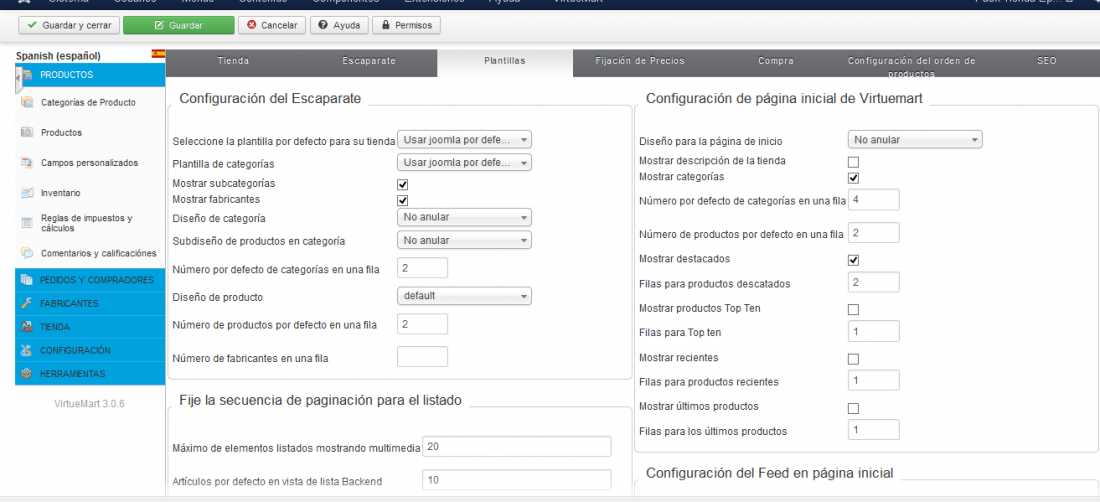Image resolution: width=1100 pixels, height=502 pixels.
Task: Switch to the Tienda tab
Action: (233, 61)
